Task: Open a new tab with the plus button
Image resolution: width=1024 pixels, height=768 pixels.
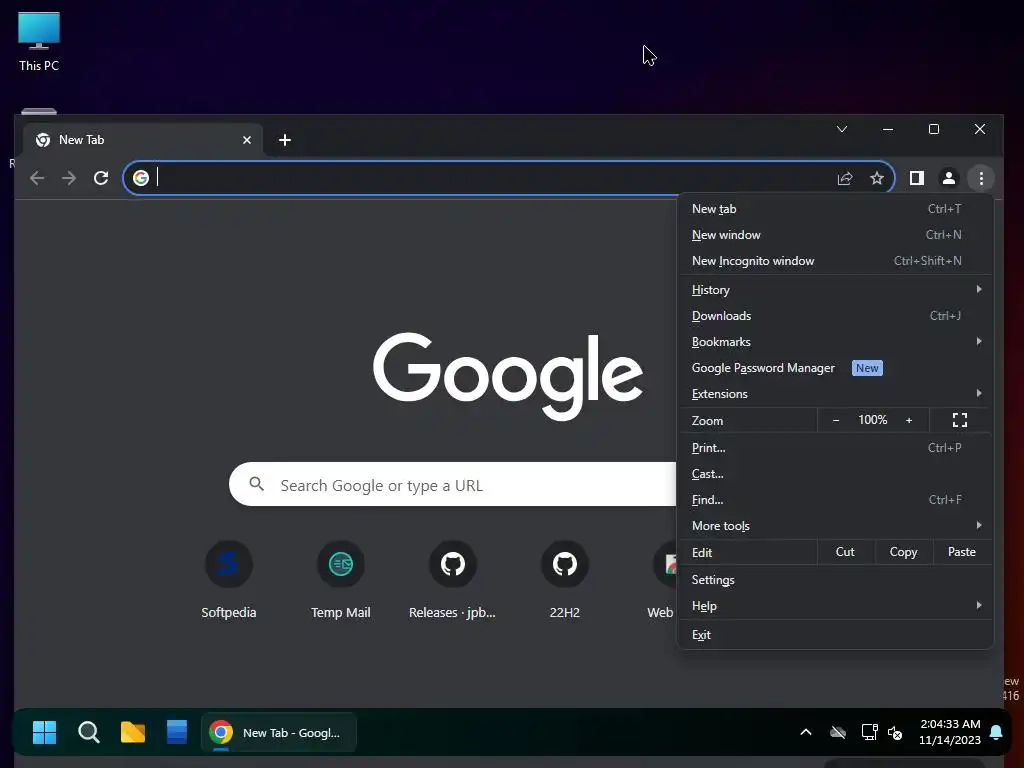Action: click(x=285, y=140)
